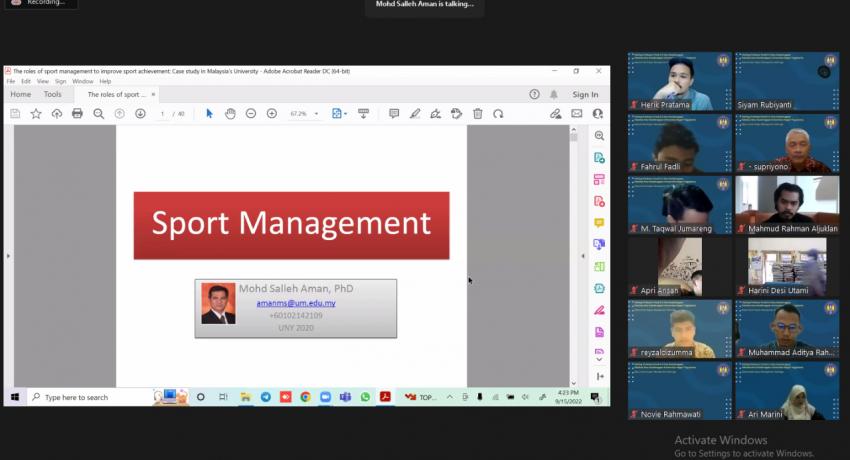Image resolution: width=850 pixels, height=460 pixels.
Task: Click the share with others person icon
Action: tap(597, 113)
